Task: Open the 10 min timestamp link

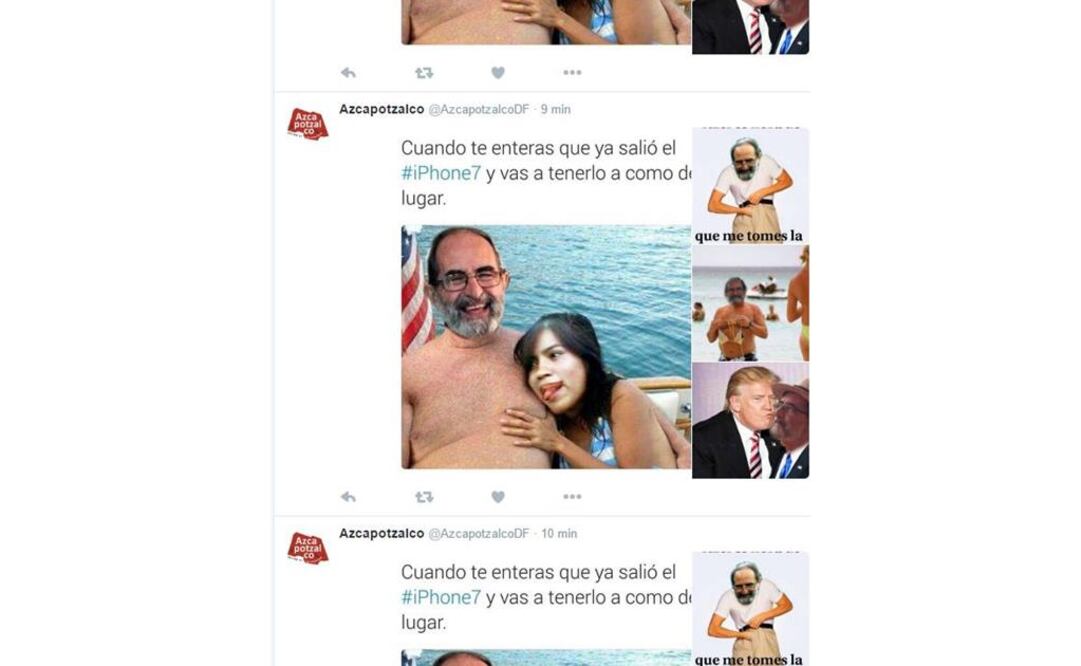Action: click(559, 534)
